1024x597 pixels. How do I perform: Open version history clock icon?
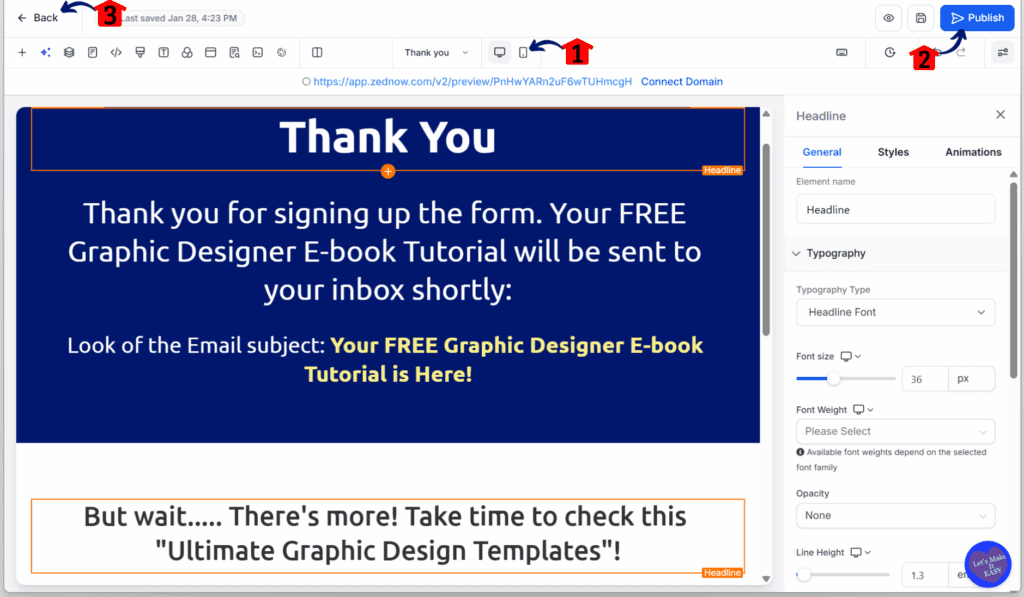pos(890,52)
